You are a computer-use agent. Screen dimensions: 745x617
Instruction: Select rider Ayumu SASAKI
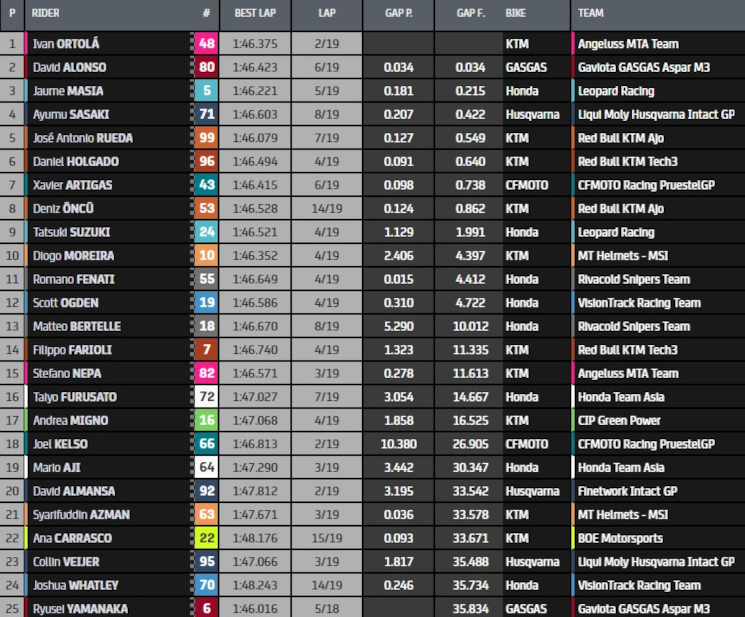coord(71,114)
